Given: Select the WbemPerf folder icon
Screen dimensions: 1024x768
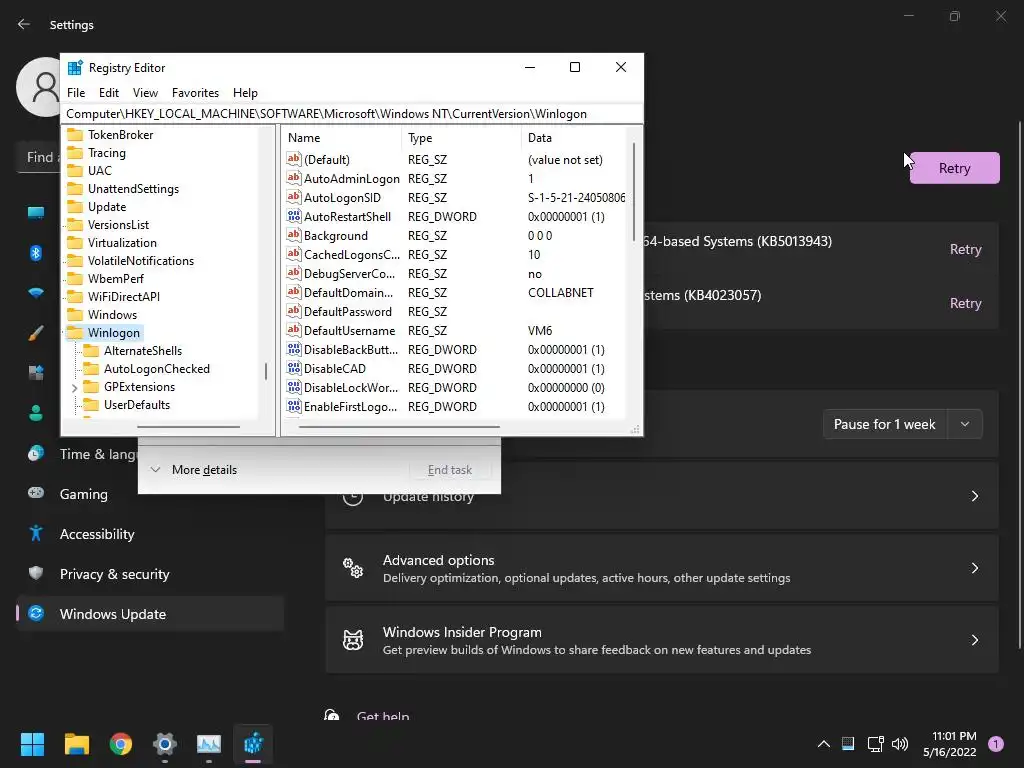Looking at the screenshot, I should 76,278.
